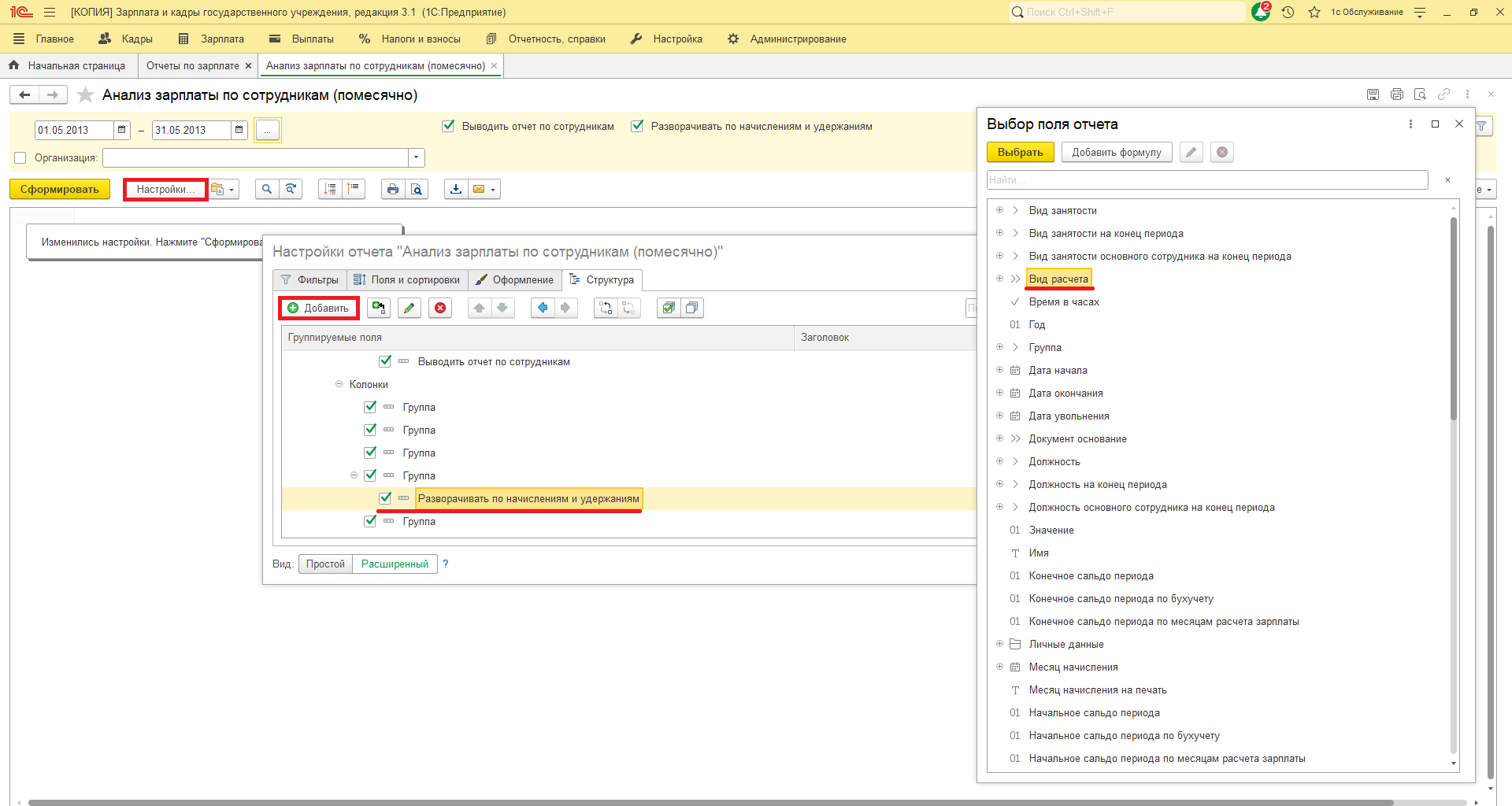Open the hamburger service menu in title bar

click(x=50, y=12)
